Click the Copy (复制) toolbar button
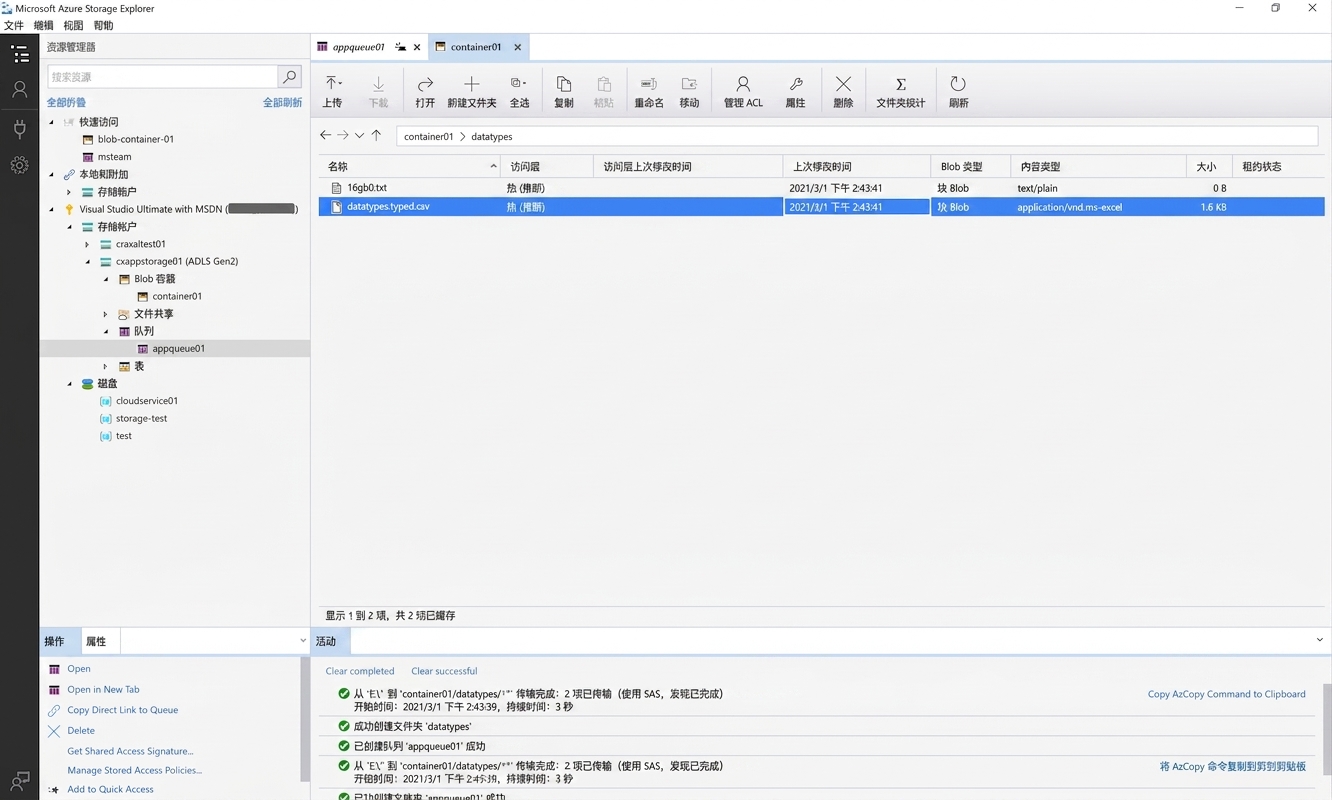1332x800 pixels. [x=564, y=91]
